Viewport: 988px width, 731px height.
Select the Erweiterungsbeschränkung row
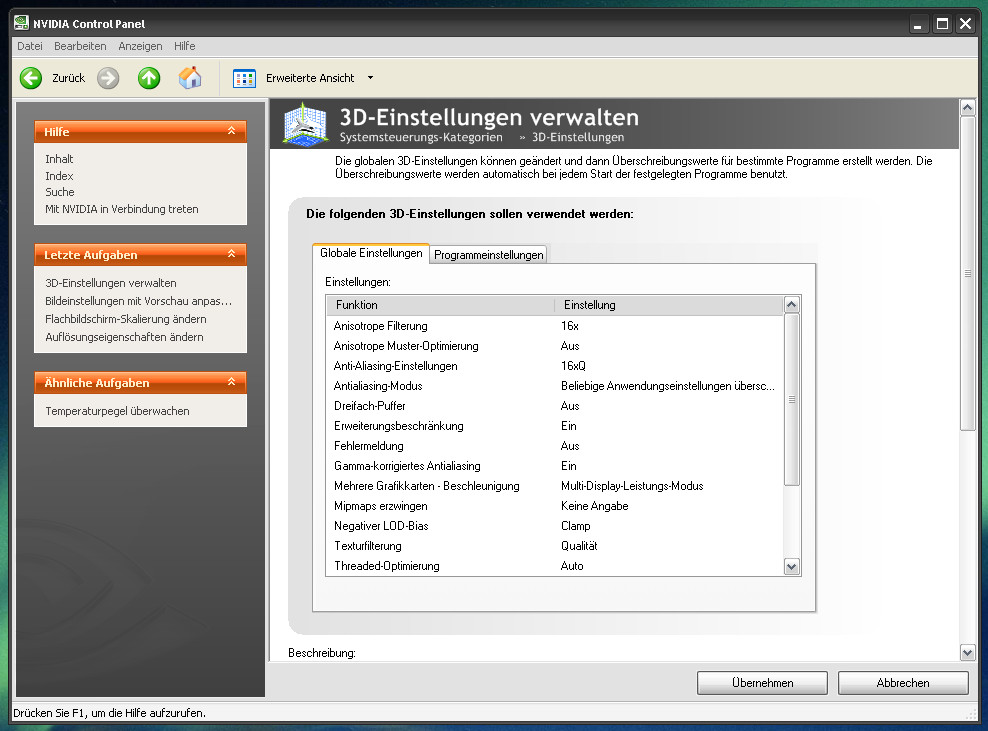point(555,426)
